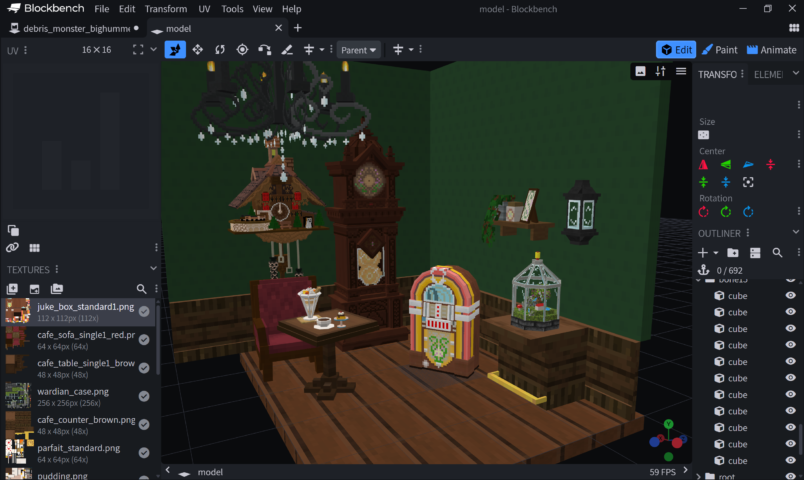Select the Pivot tool in toolbar

tap(242, 49)
